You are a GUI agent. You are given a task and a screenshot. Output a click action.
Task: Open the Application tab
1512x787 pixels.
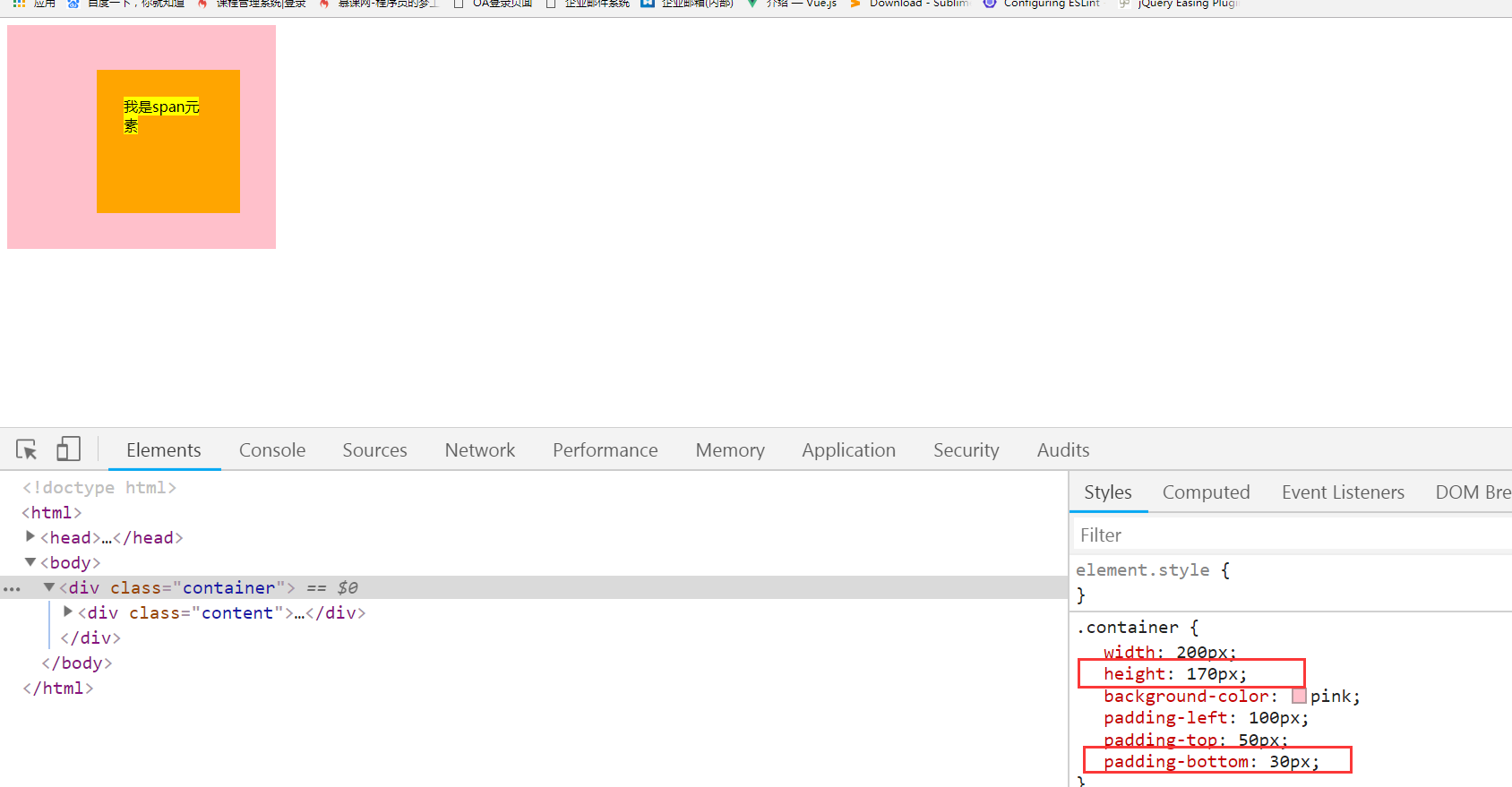click(849, 449)
